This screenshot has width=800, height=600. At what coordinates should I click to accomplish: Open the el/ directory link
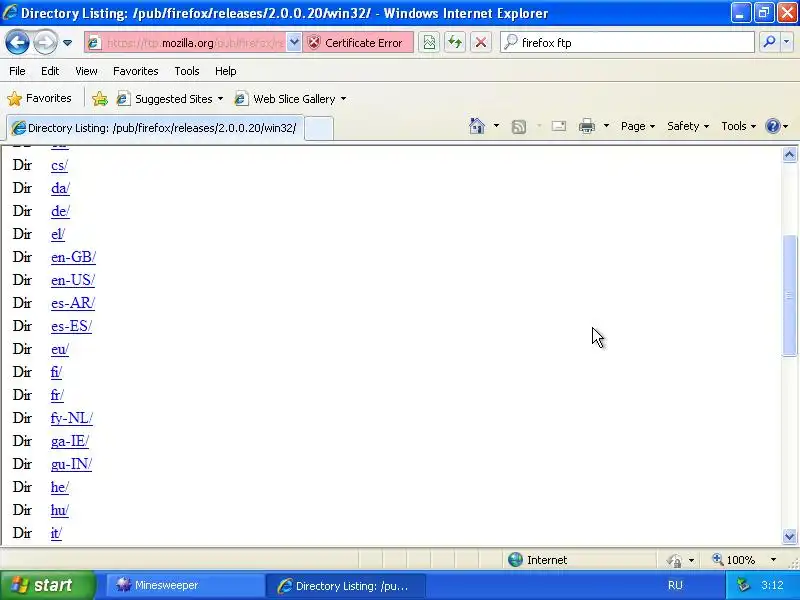tap(58, 234)
